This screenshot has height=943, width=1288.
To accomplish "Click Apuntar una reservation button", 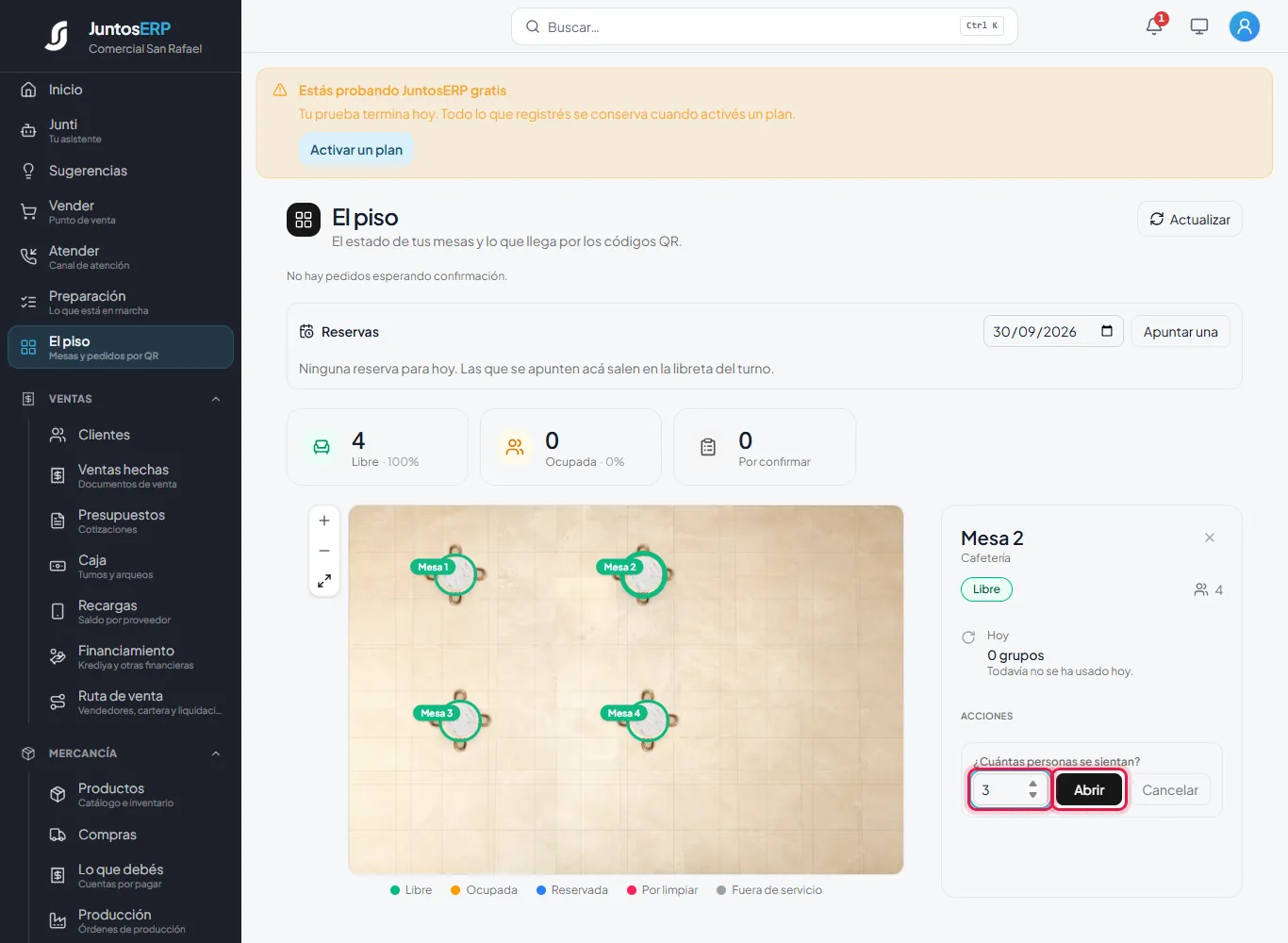I will (1181, 331).
